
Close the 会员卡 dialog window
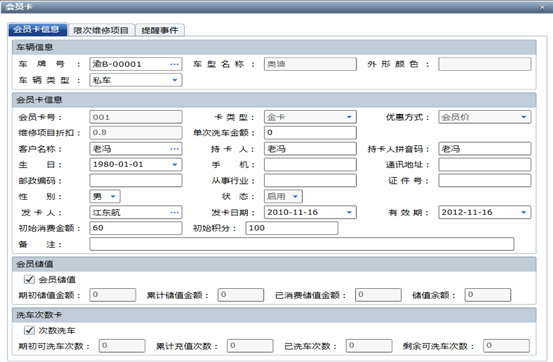[x=542, y=7]
